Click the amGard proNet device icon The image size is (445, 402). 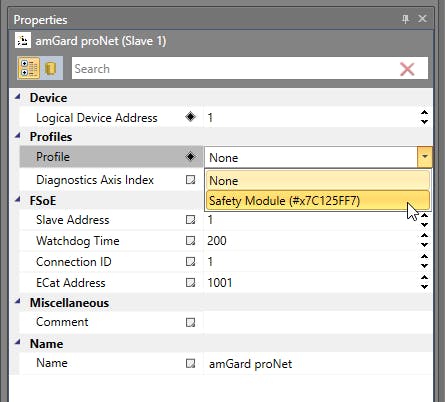[23, 41]
